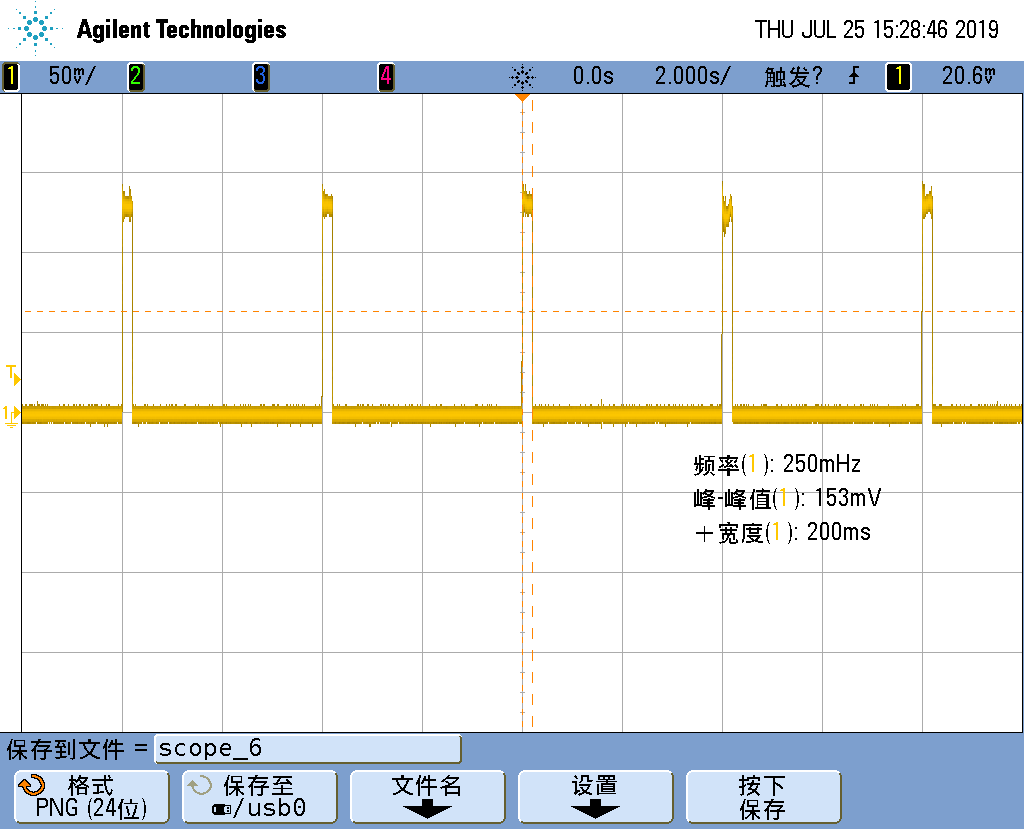This screenshot has height=829, width=1024.
Task: Click the 峰-峰值 153mV measurement readout
Action: tap(786, 498)
